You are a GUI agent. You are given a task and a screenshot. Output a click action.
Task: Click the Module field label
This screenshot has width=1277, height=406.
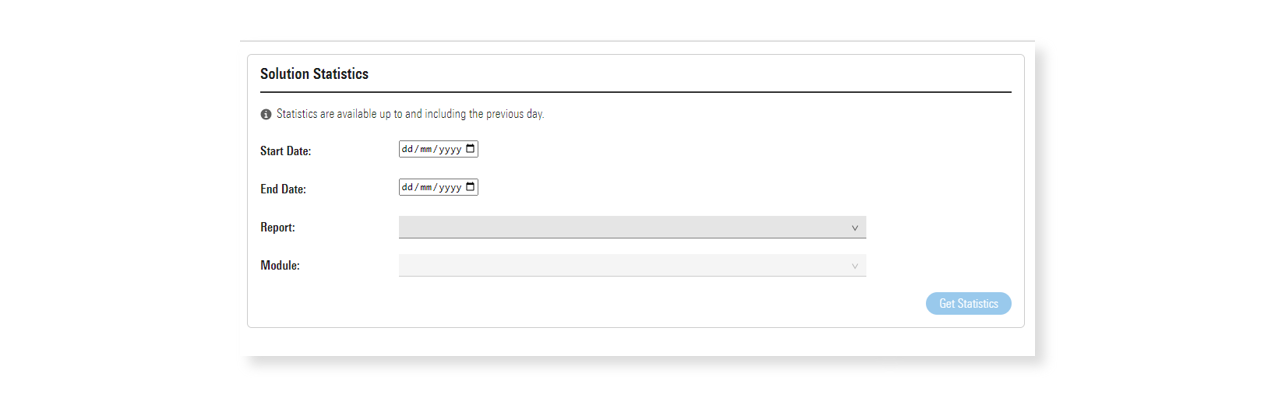[x=280, y=266]
